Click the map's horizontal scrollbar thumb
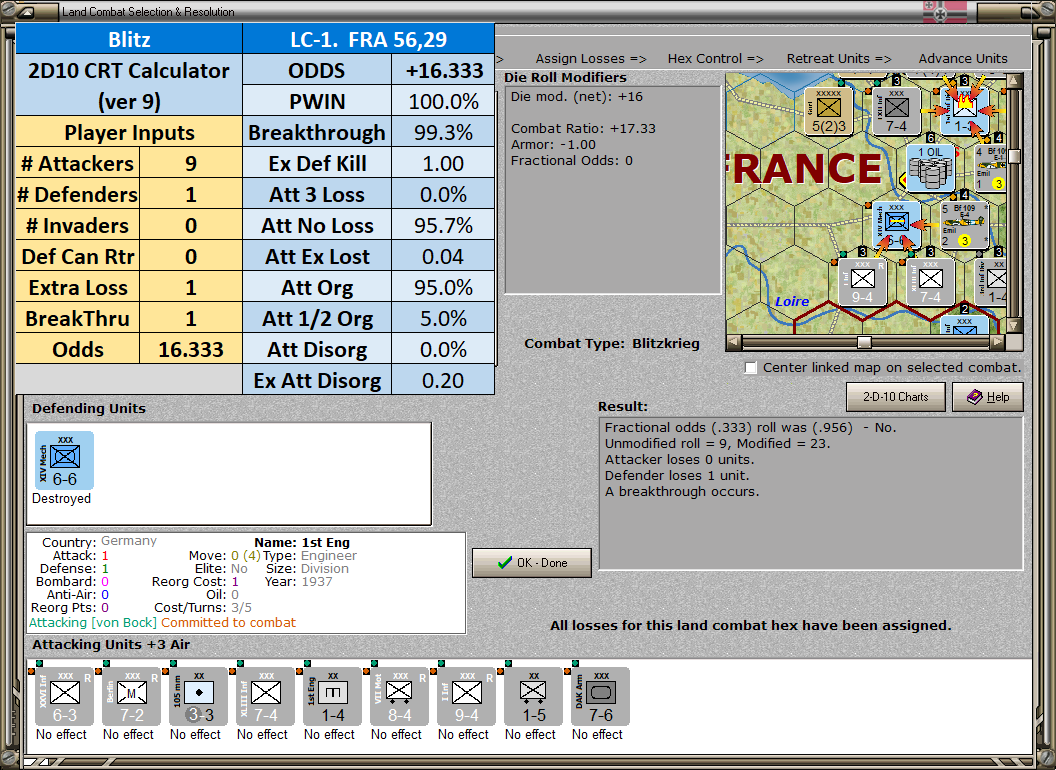 point(864,342)
